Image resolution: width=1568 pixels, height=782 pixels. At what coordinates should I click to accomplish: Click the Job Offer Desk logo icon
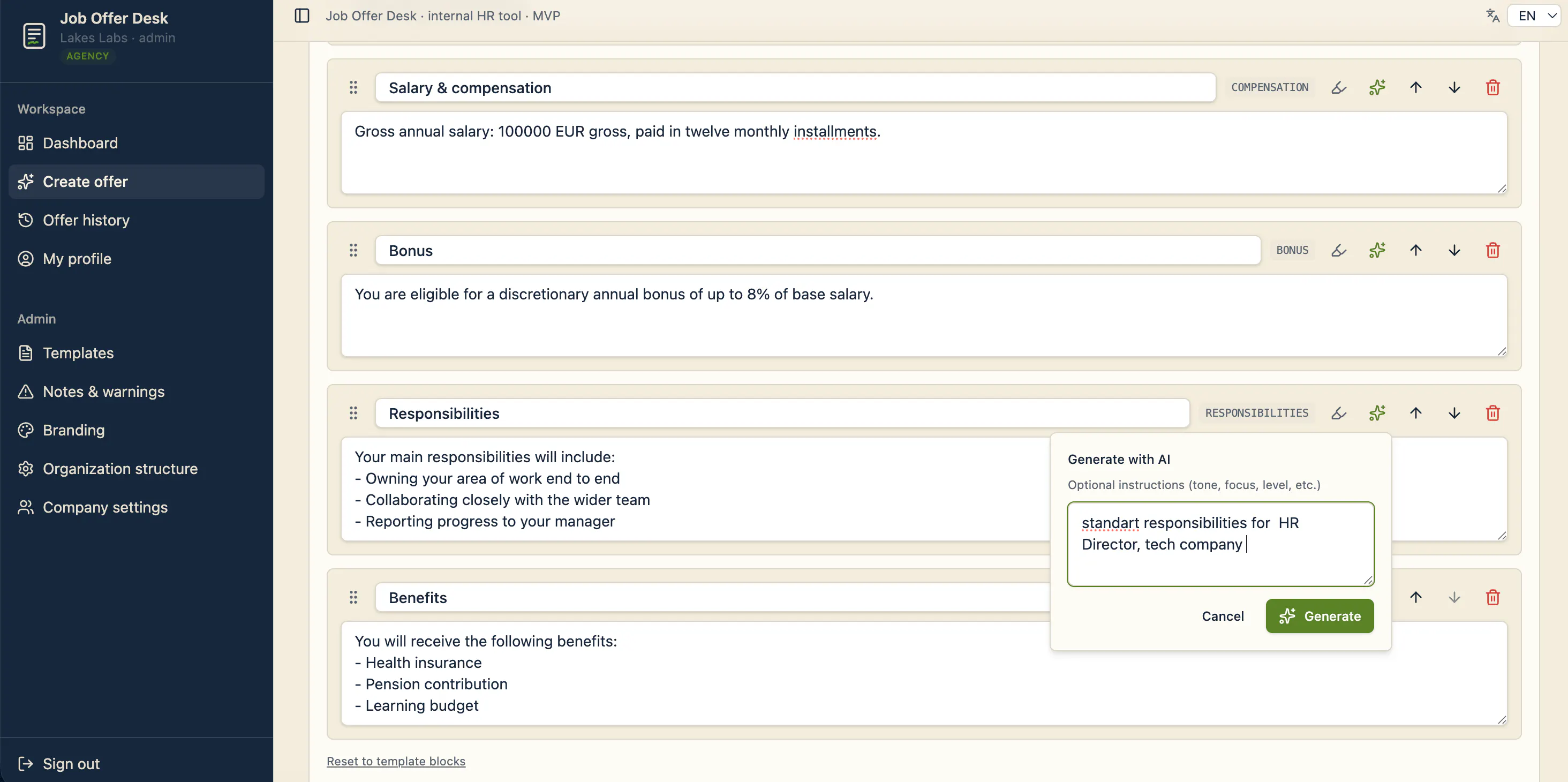pyautogui.click(x=34, y=35)
